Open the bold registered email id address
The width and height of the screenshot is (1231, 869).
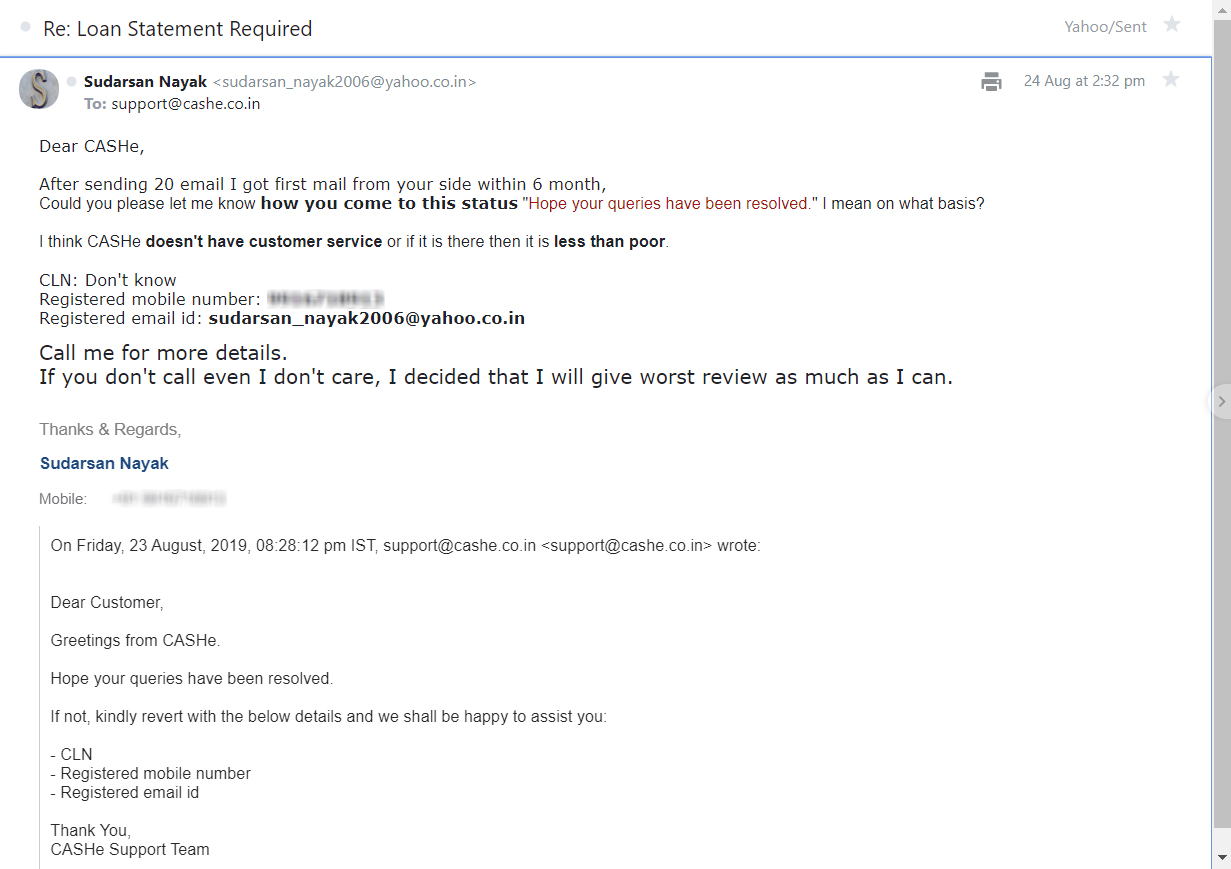click(366, 318)
